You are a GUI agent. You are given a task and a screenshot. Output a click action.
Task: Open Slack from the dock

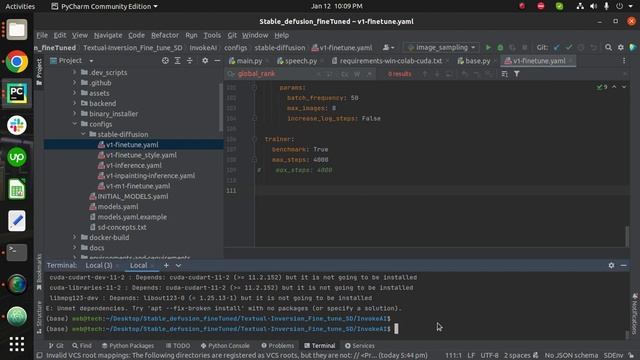tap(17, 125)
